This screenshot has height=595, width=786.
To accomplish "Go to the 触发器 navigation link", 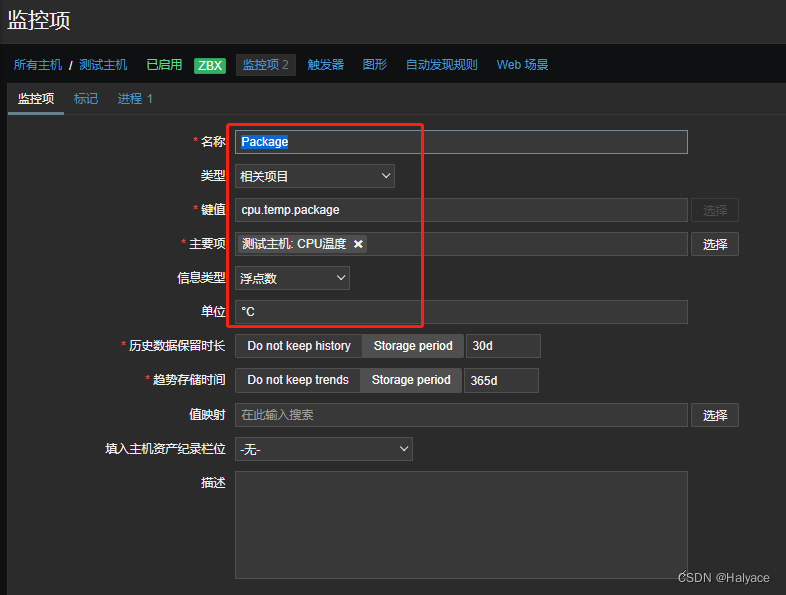I will pos(325,65).
